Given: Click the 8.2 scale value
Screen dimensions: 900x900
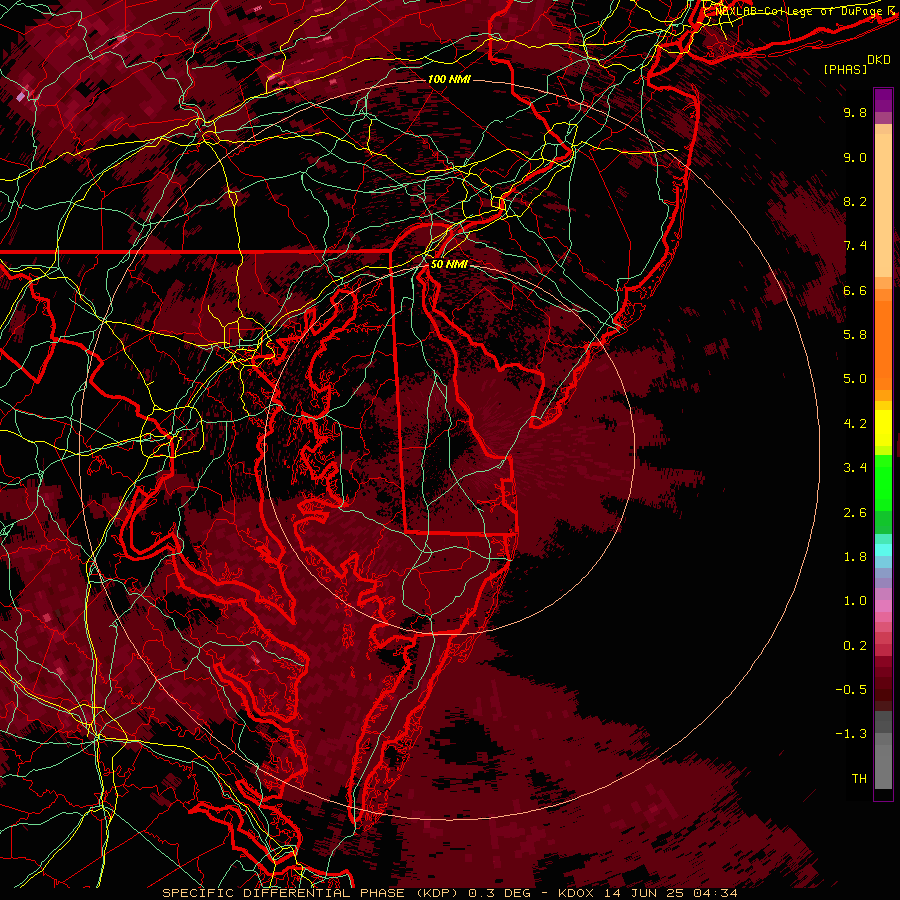Looking at the screenshot, I should 855,201.
